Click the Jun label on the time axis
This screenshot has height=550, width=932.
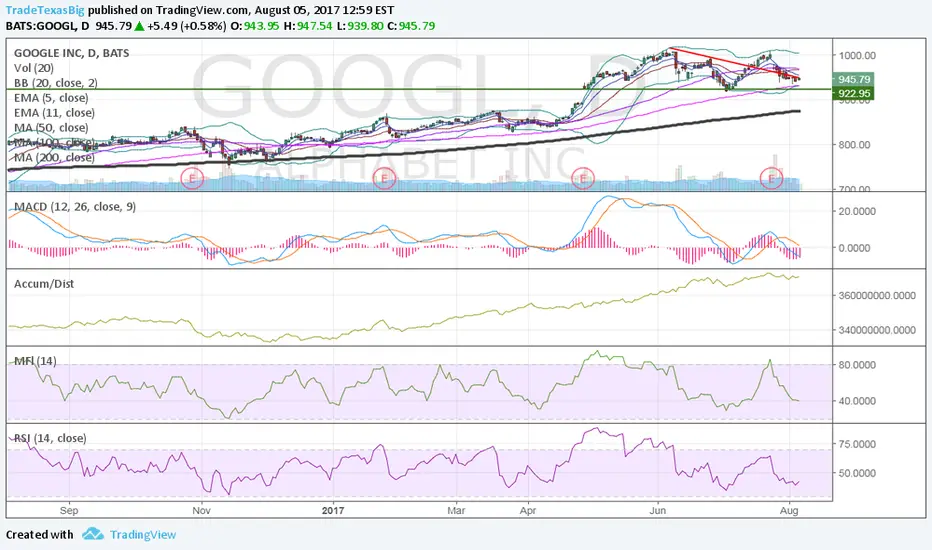click(657, 510)
